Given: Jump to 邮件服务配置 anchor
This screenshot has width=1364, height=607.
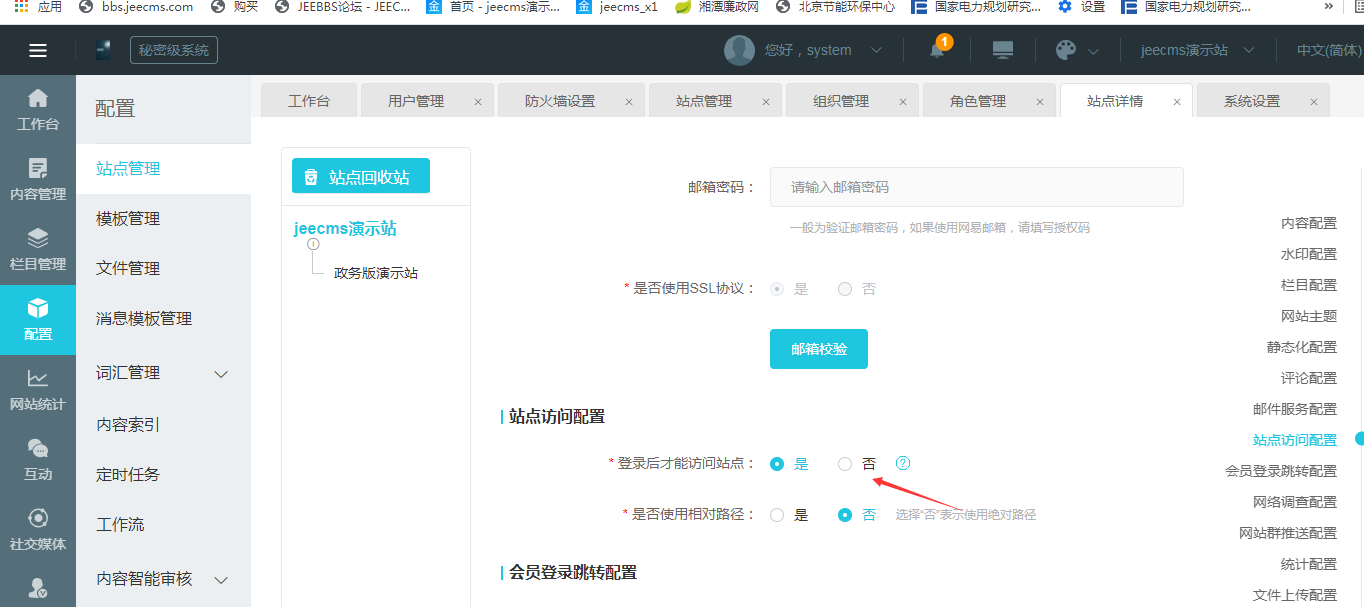Looking at the screenshot, I should coord(1295,409).
